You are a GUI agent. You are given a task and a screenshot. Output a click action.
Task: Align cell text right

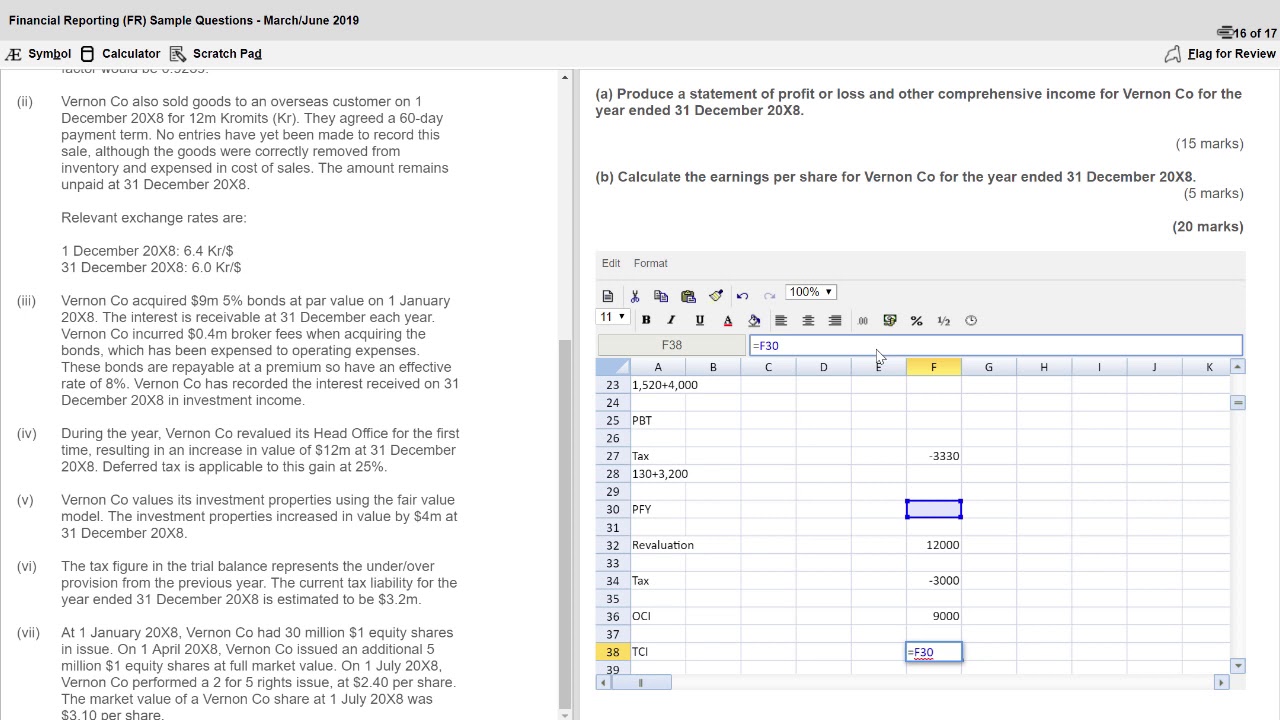835,321
